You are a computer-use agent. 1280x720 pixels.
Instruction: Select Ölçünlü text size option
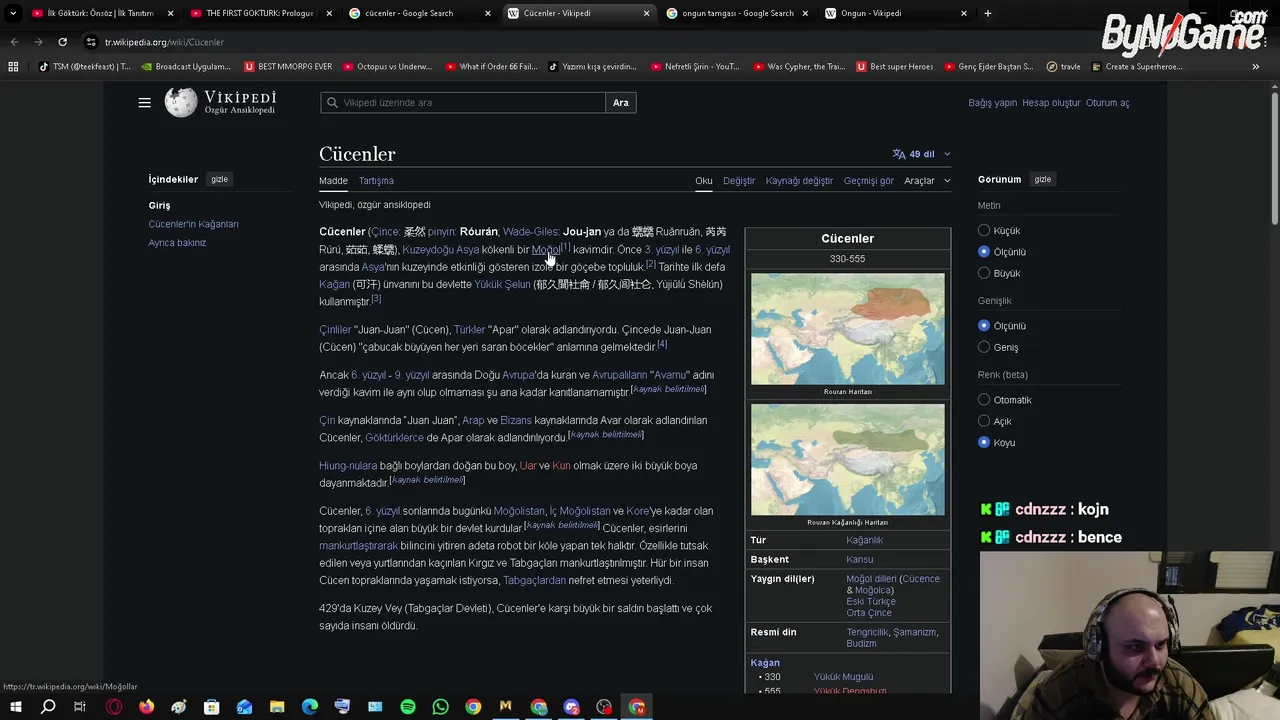click(984, 252)
